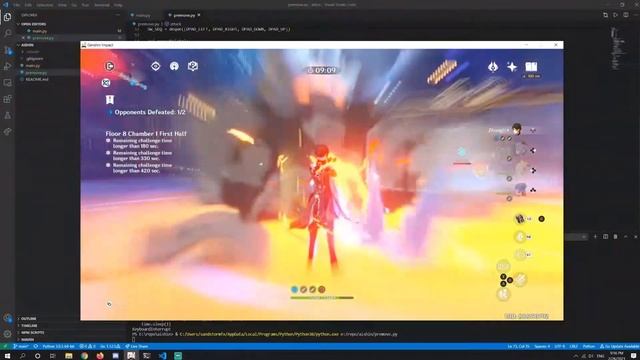The width and height of the screenshot is (640, 360).
Task: Click the eye-shaped diamond icon in game HUD
Action: [x=156, y=66]
